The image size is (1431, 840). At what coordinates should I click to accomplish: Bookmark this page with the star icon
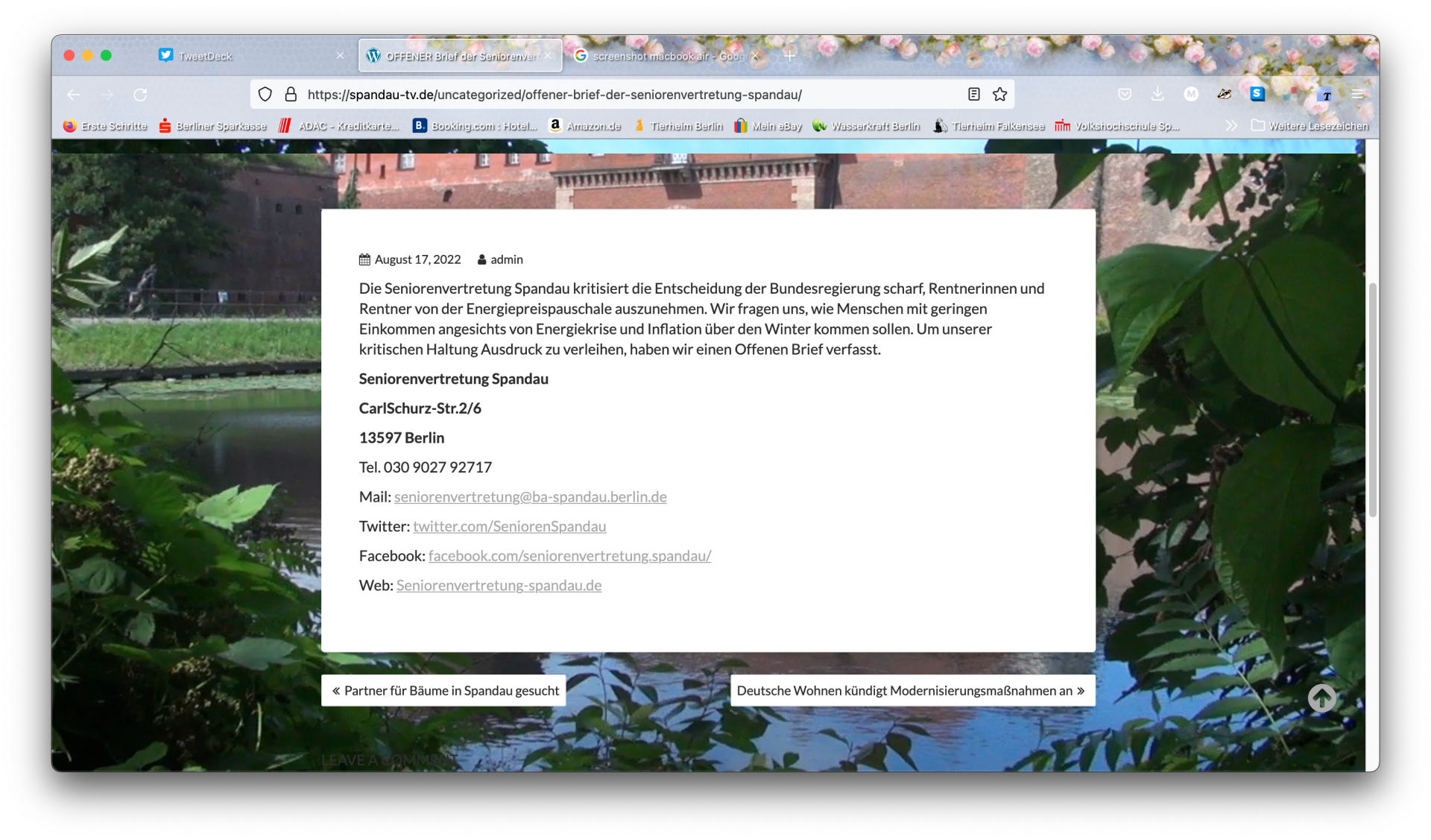999,95
